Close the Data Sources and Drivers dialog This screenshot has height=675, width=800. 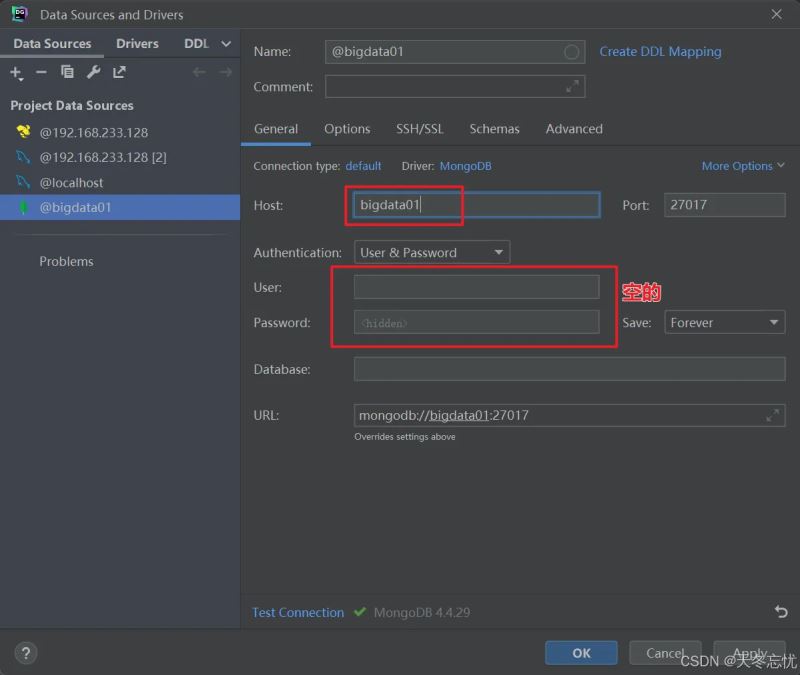click(777, 14)
